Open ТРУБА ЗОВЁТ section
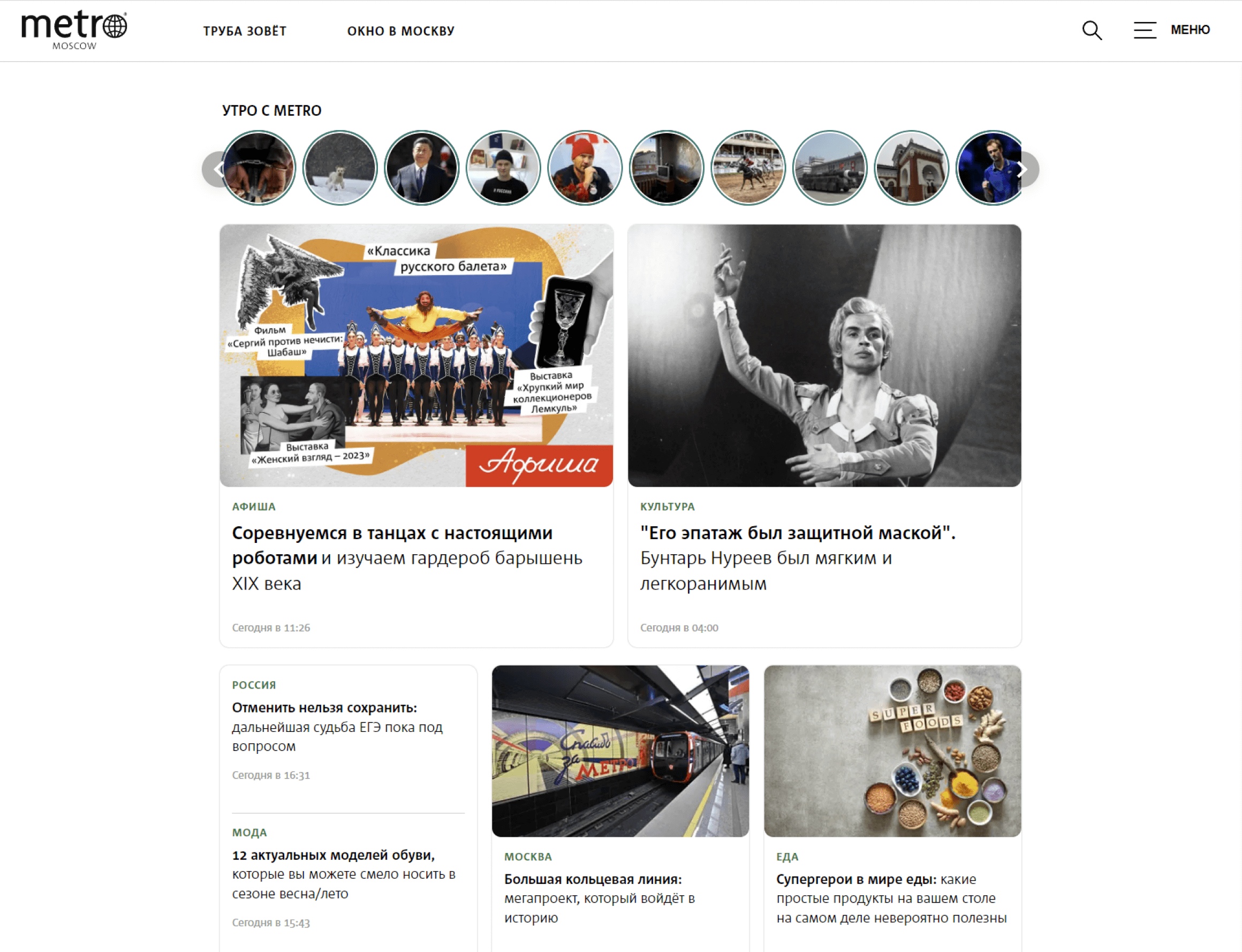Screen dimensions: 1242x952 [x=245, y=31]
